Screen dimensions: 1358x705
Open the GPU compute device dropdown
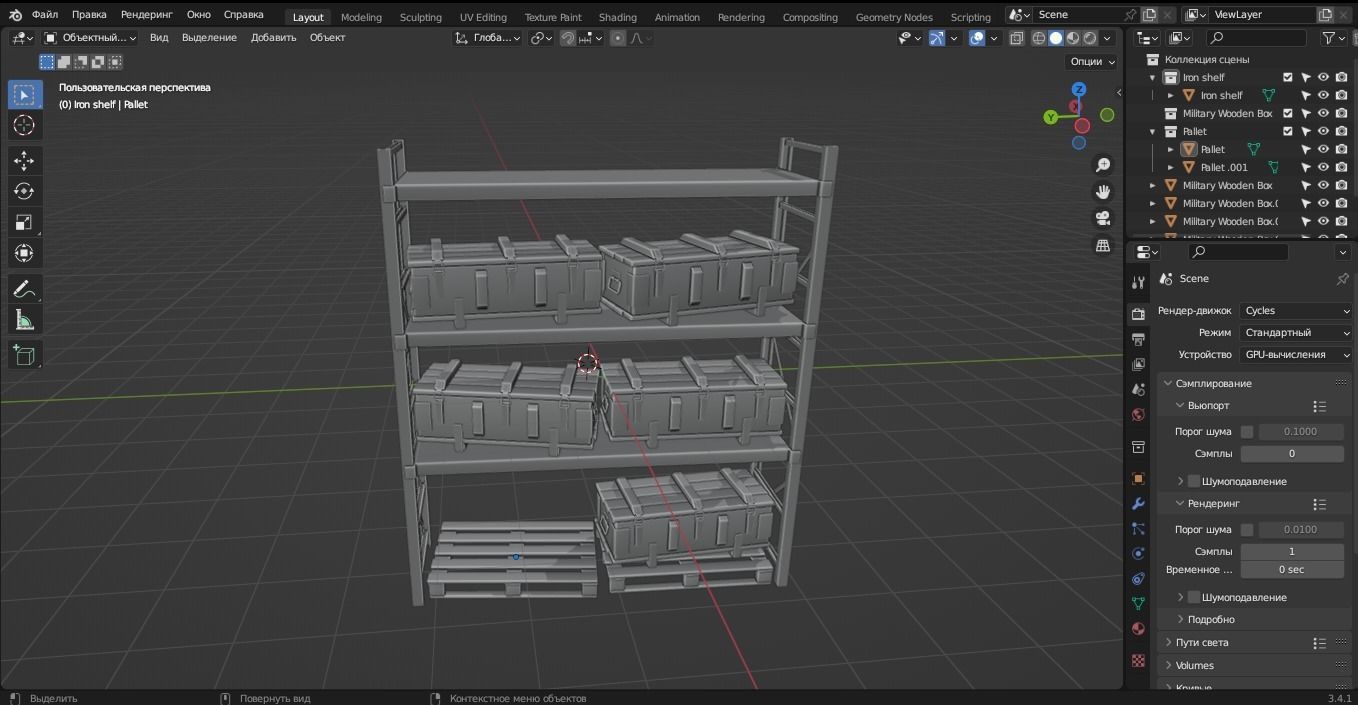1297,355
